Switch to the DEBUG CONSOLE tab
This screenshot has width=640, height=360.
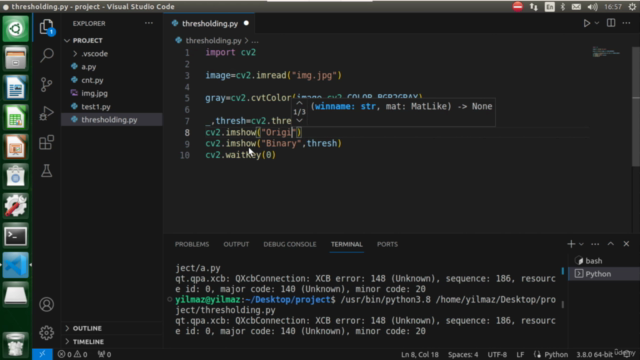point(290,244)
